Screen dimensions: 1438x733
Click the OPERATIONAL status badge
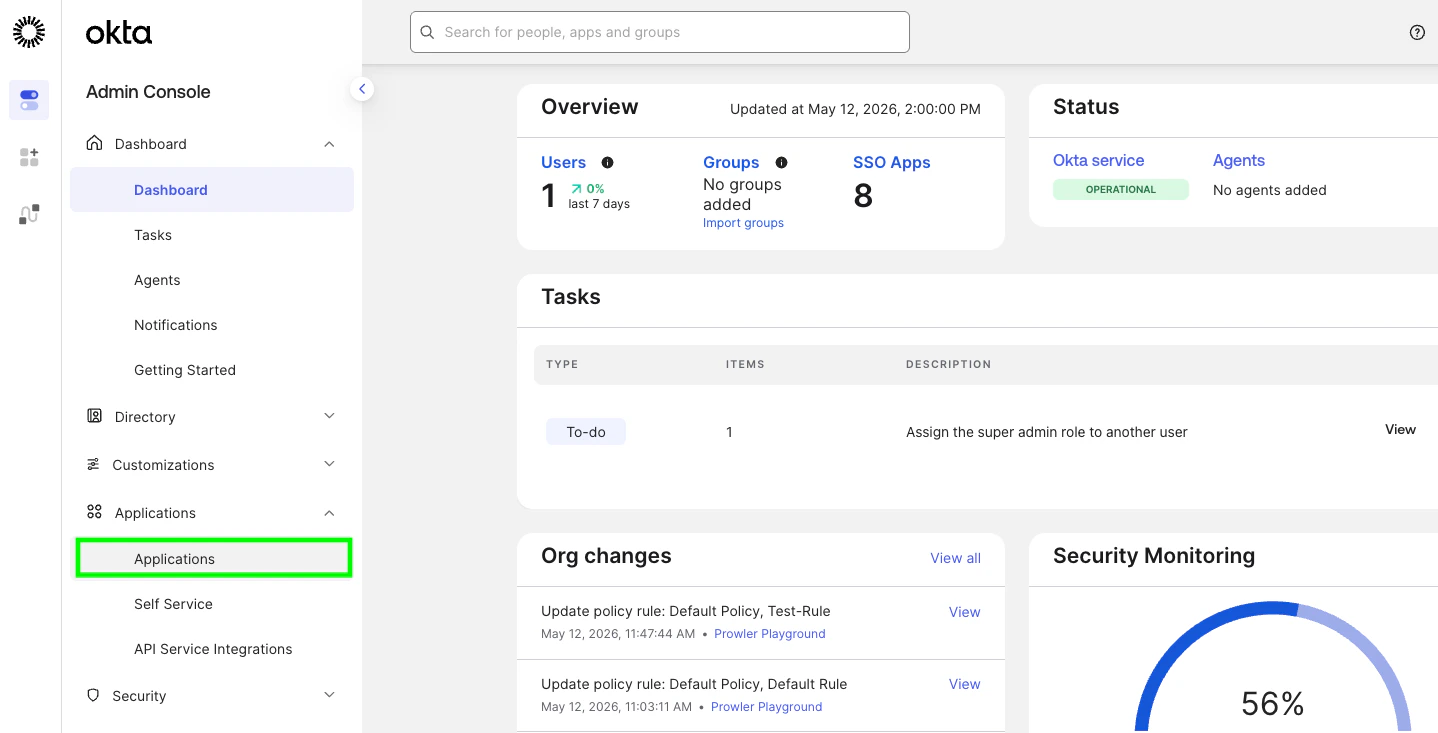(1121, 189)
